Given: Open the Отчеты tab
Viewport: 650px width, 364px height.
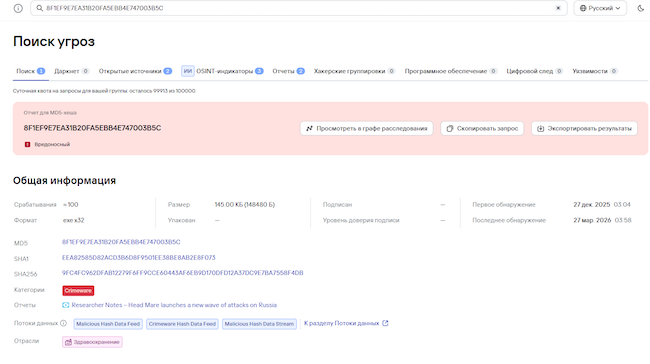Looking at the screenshot, I should 289,71.
